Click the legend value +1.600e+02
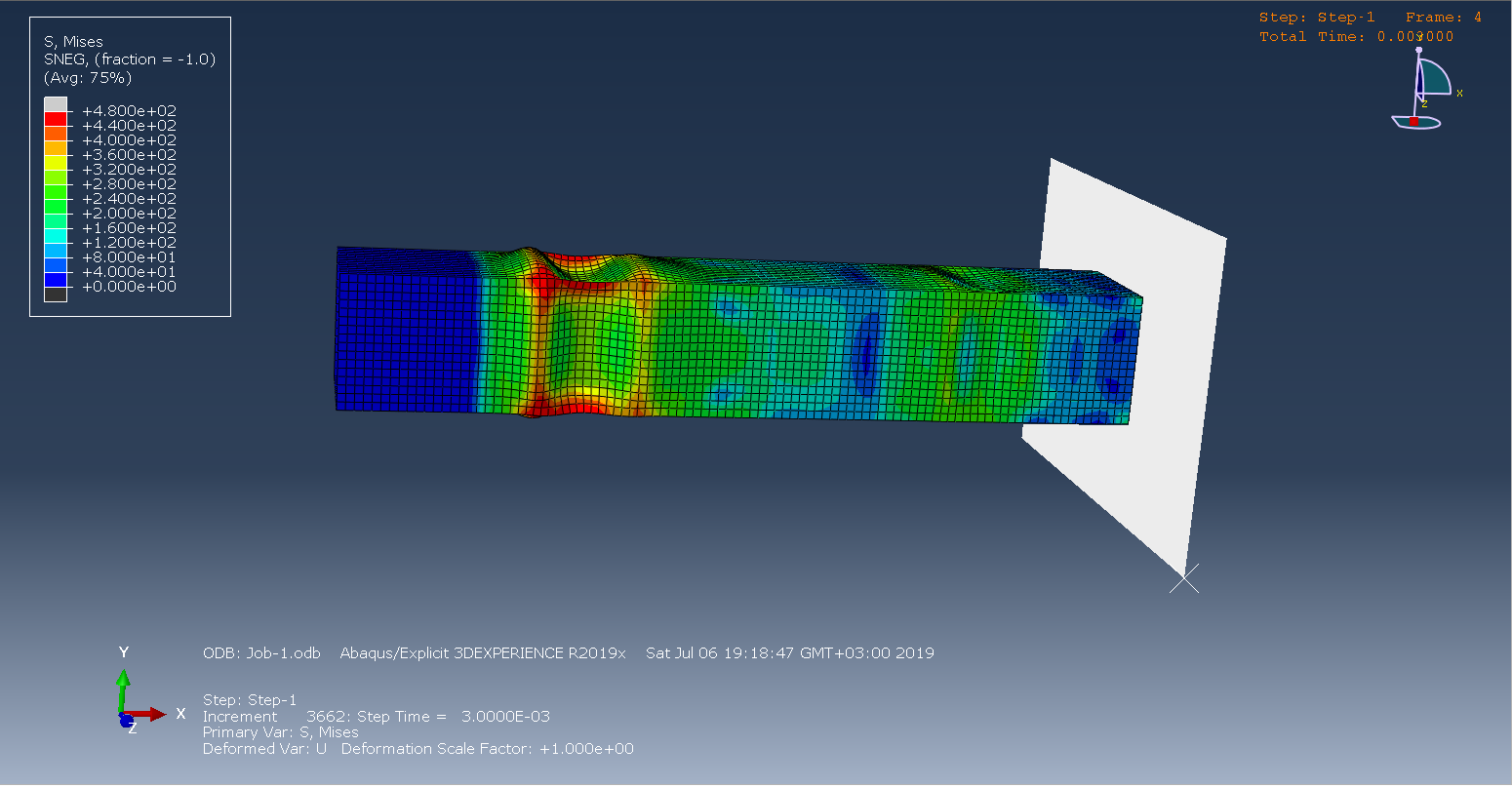This screenshot has height=787, width=1512. [x=129, y=228]
